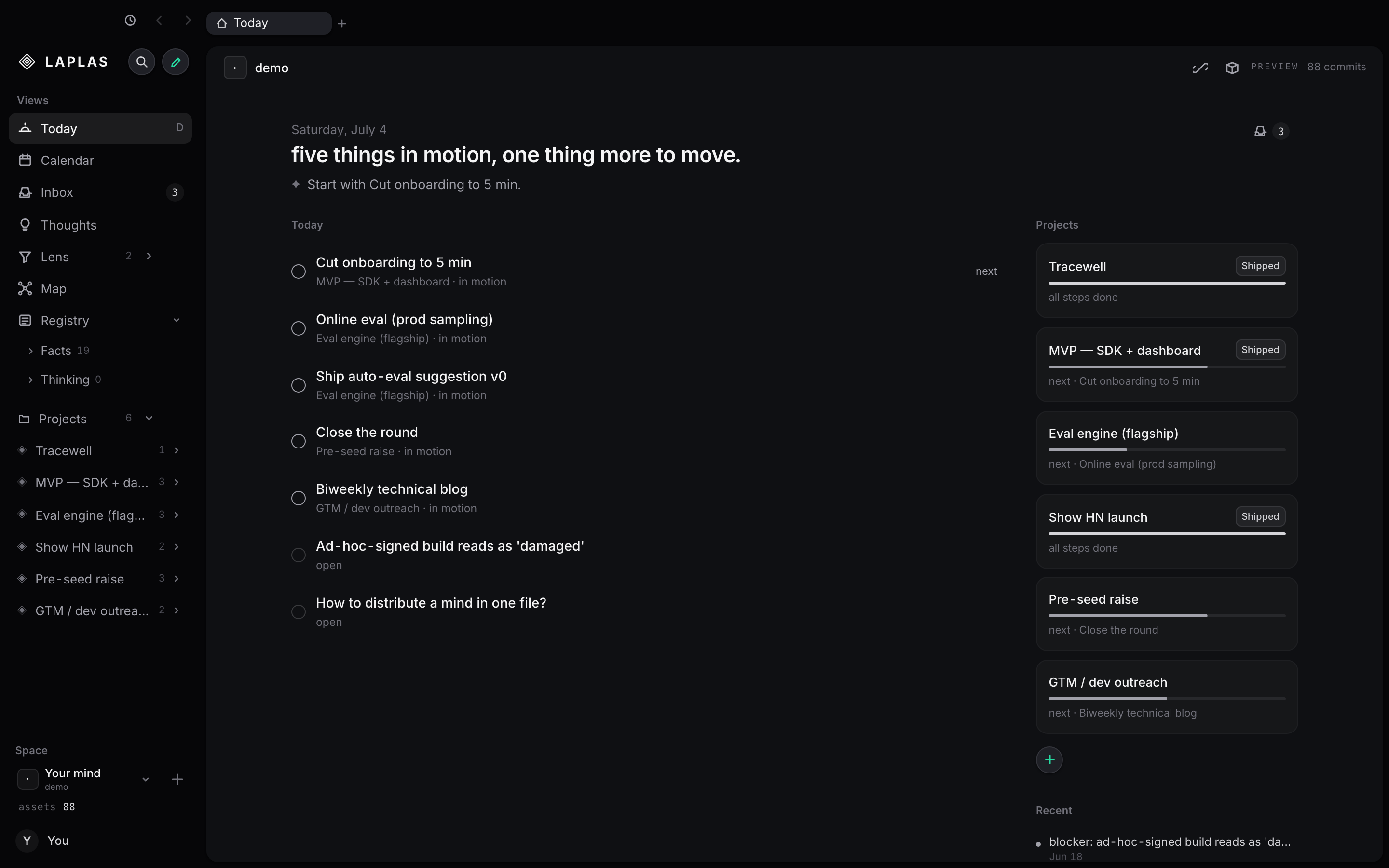Viewport: 1389px width, 868px height.
Task: Open the Tracewell project card
Action: tap(1166, 281)
